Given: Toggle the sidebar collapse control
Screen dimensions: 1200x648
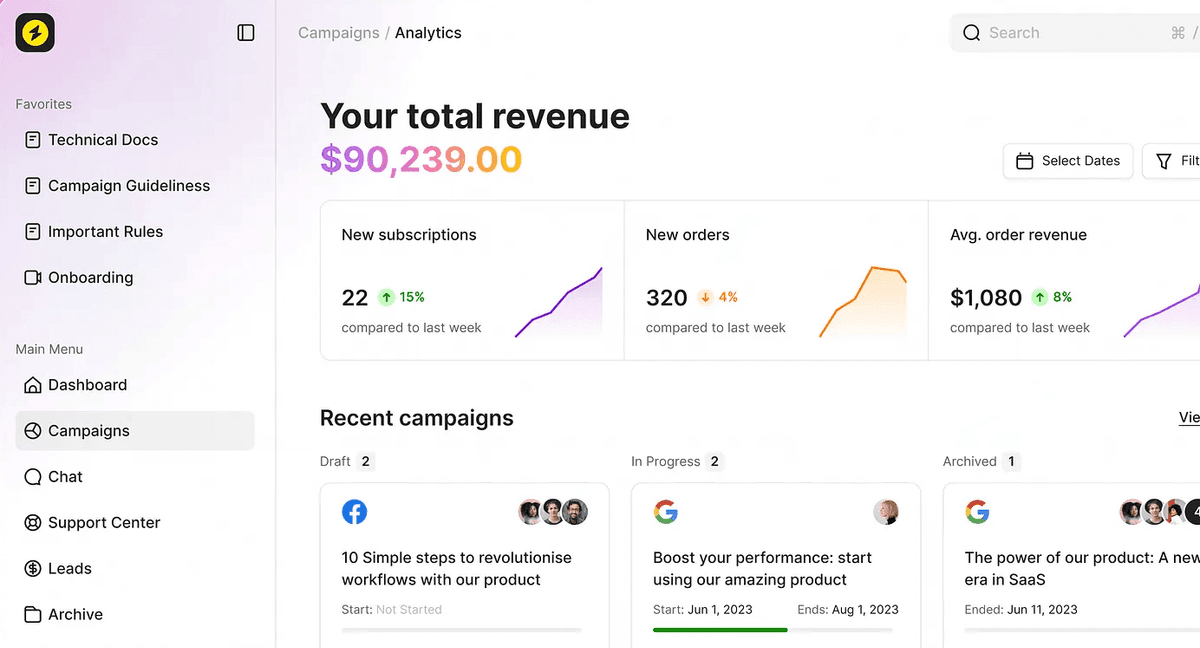Looking at the screenshot, I should (x=245, y=32).
